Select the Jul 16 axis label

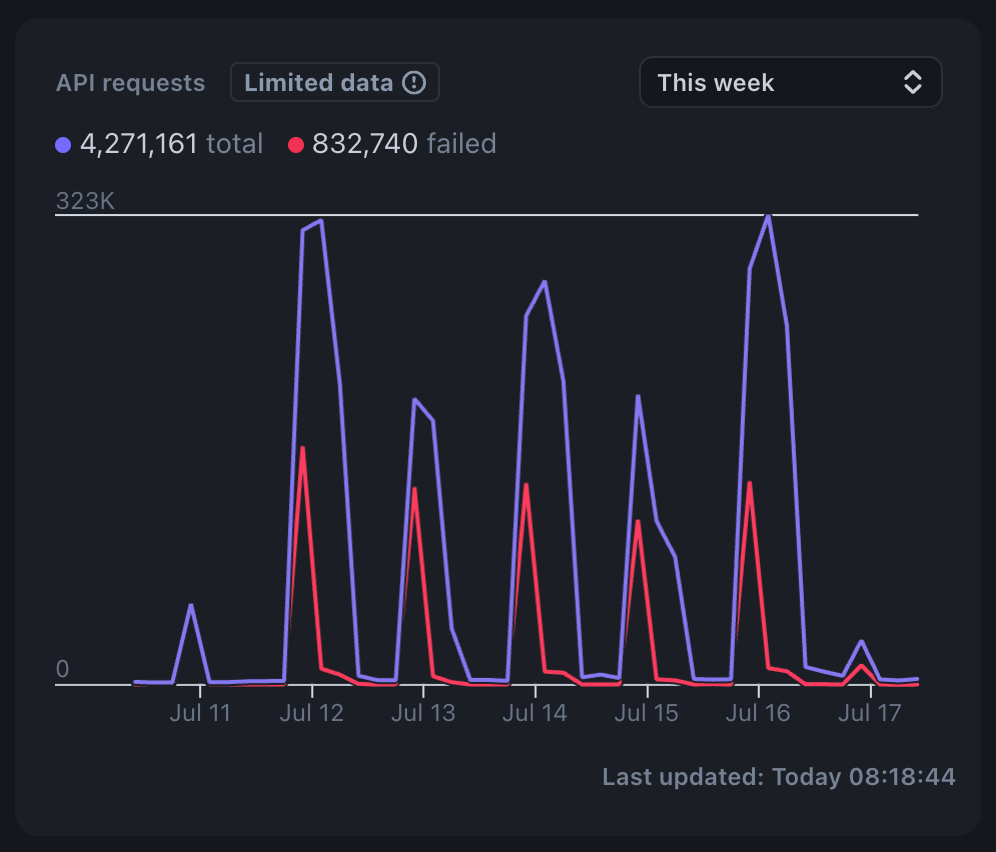(758, 713)
